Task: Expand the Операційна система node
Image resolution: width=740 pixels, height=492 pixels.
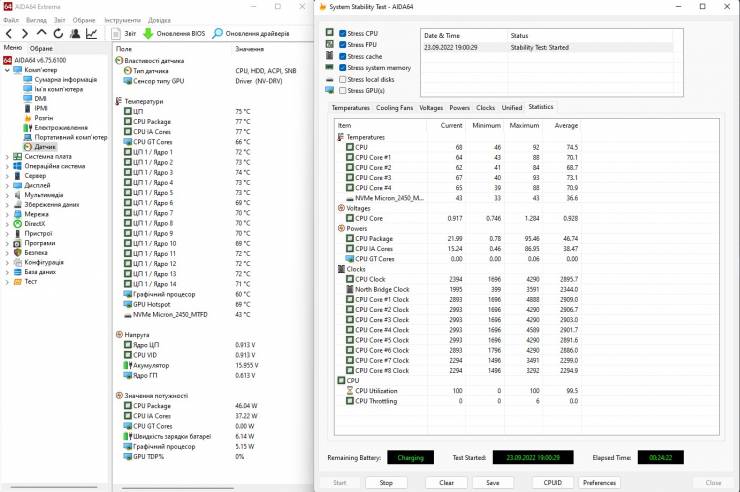Action: (7, 166)
